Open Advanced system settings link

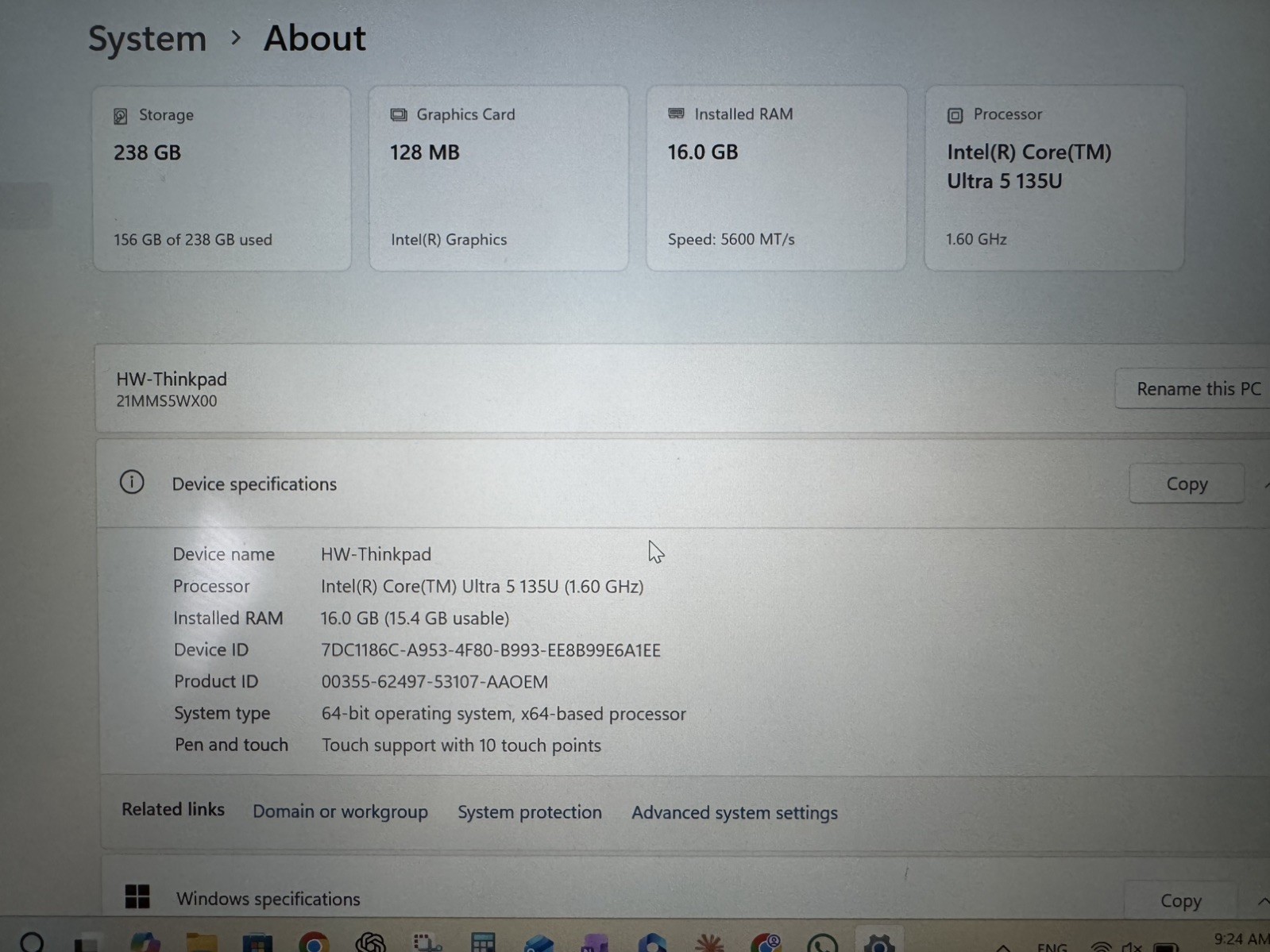tap(735, 813)
